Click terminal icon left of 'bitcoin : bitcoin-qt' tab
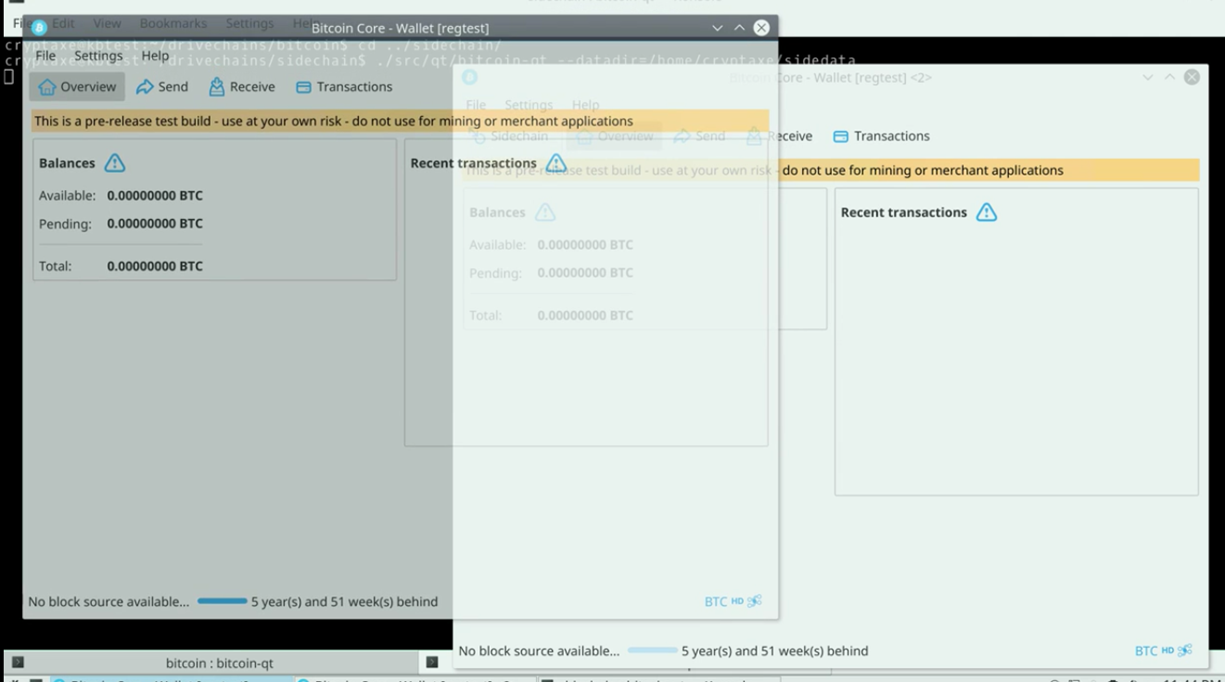 [18, 662]
